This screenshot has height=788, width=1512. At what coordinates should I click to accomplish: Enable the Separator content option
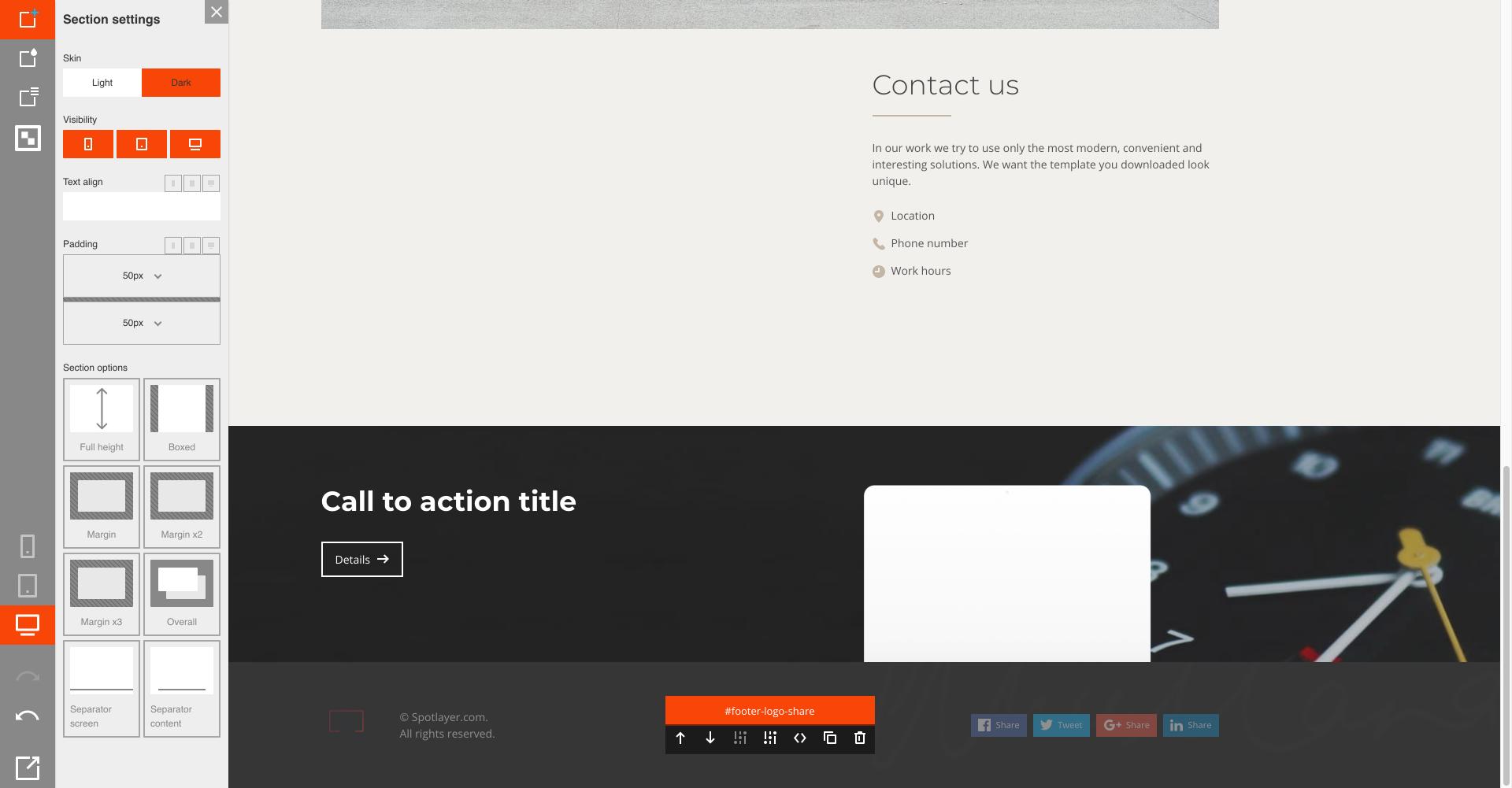click(182, 689)
